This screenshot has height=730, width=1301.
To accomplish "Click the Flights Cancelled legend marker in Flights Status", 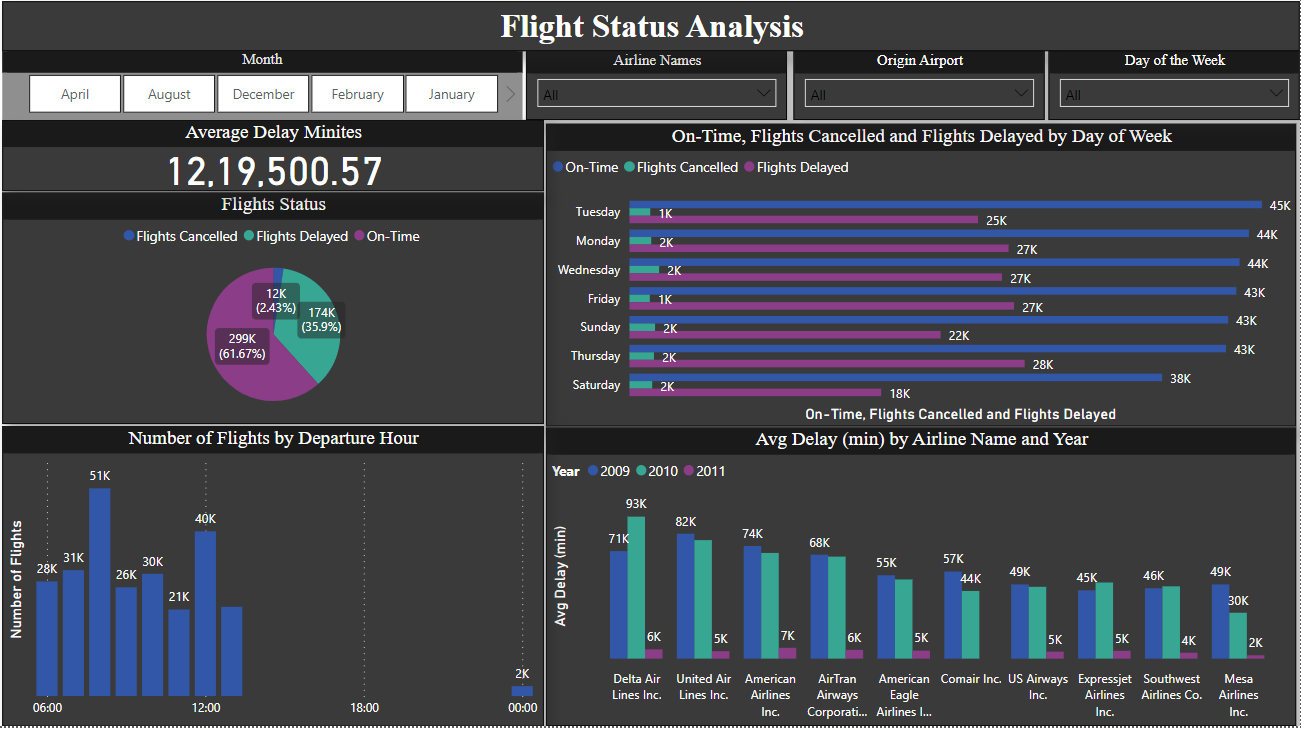I will click(129, 237).
